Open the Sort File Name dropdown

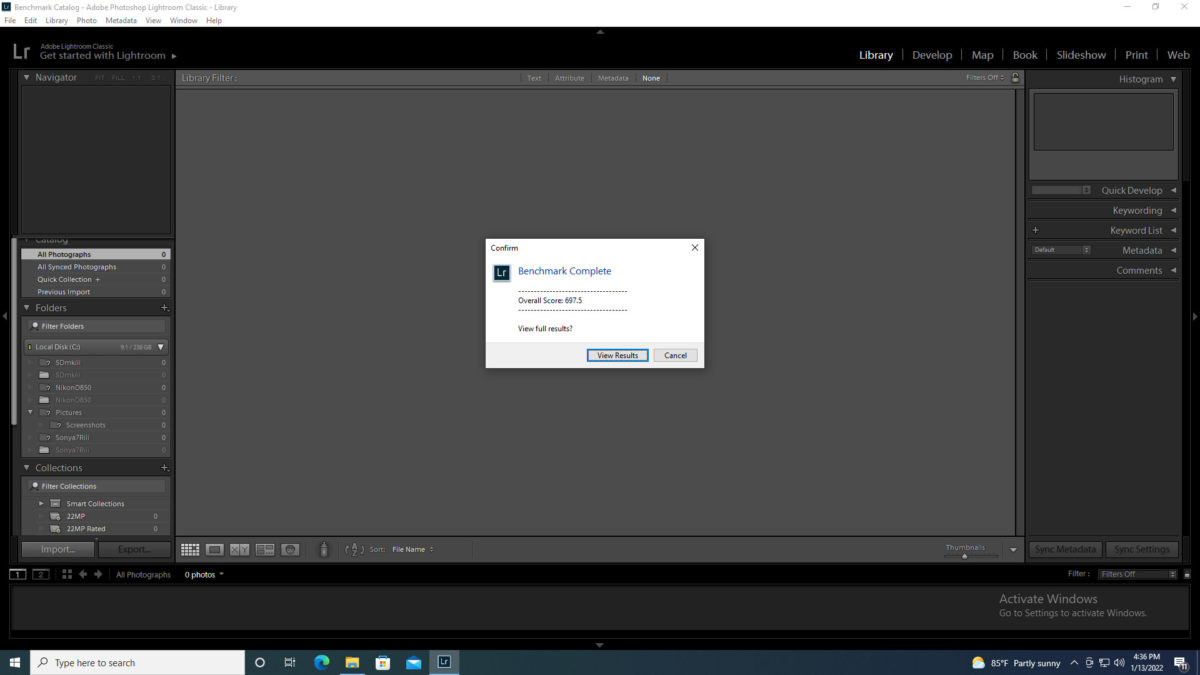412,549
